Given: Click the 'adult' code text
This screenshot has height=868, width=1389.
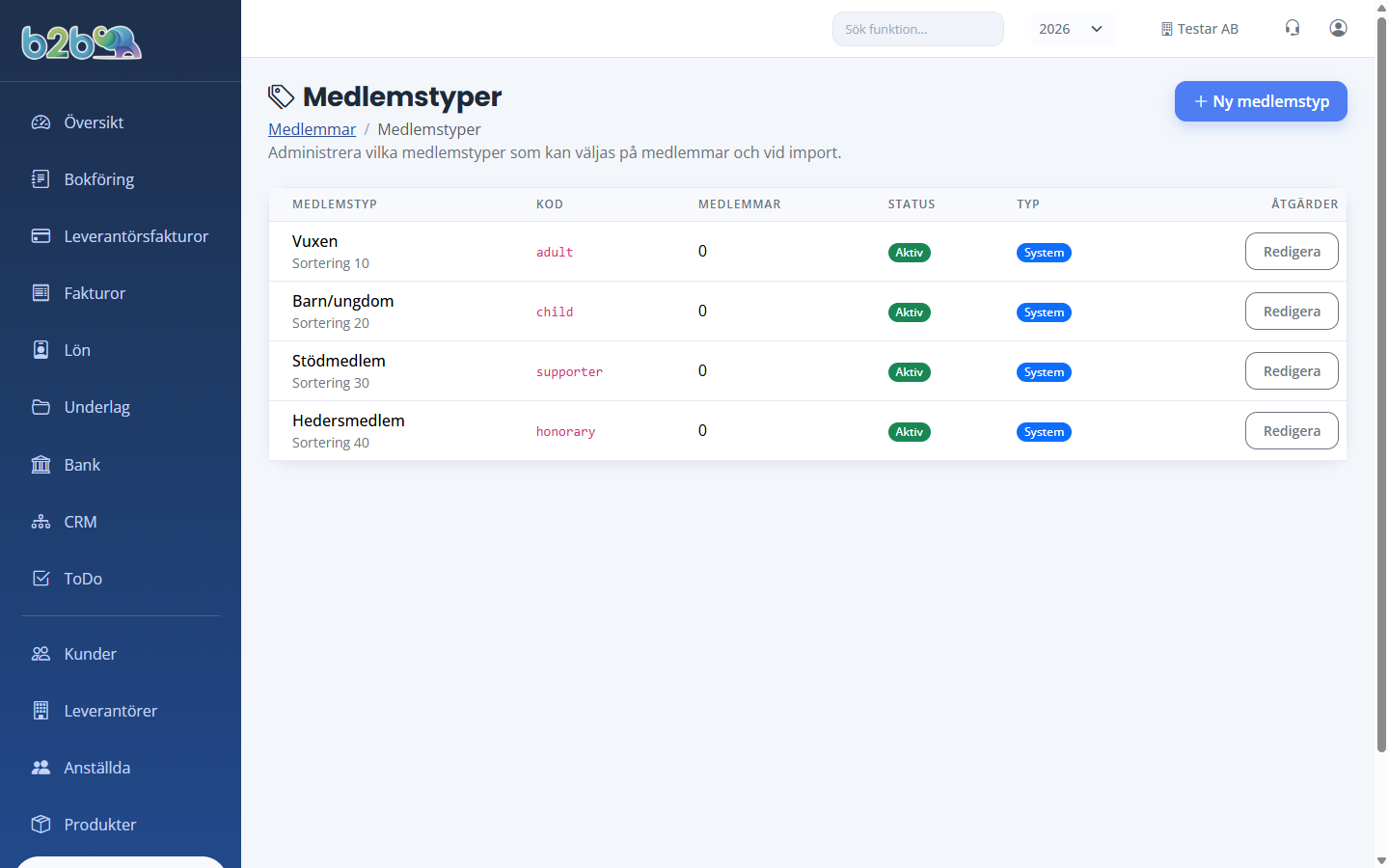Looking at the screenshot, I should (x=555, y=253).
